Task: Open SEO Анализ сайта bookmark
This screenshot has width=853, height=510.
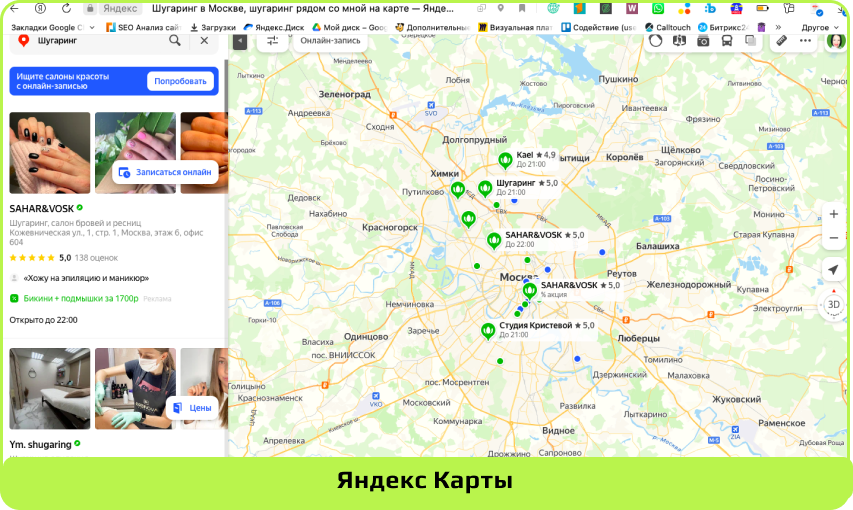Action: (143, 27)
